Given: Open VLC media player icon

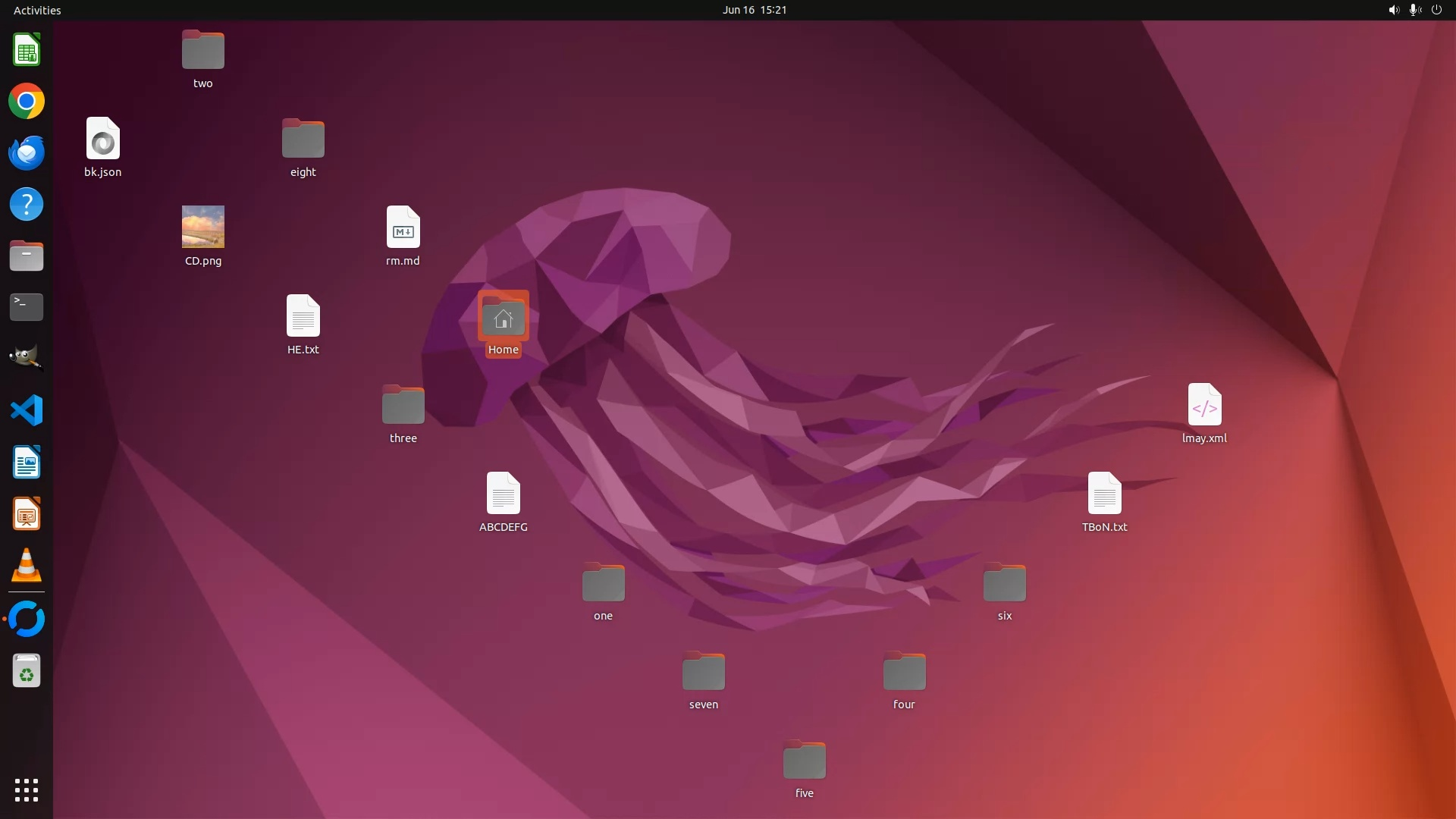Looking at the screenshot, I should pyautogui.click(x=27, y=566).
